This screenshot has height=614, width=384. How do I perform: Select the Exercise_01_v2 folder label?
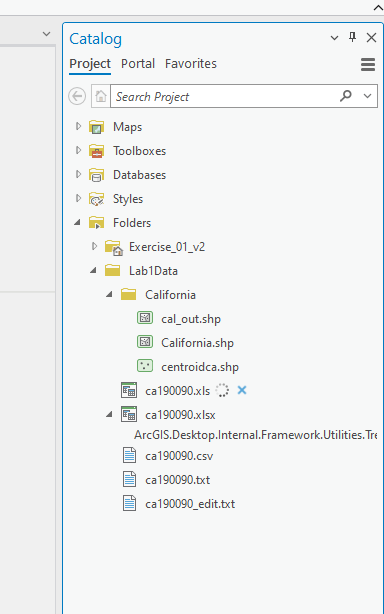167,247
